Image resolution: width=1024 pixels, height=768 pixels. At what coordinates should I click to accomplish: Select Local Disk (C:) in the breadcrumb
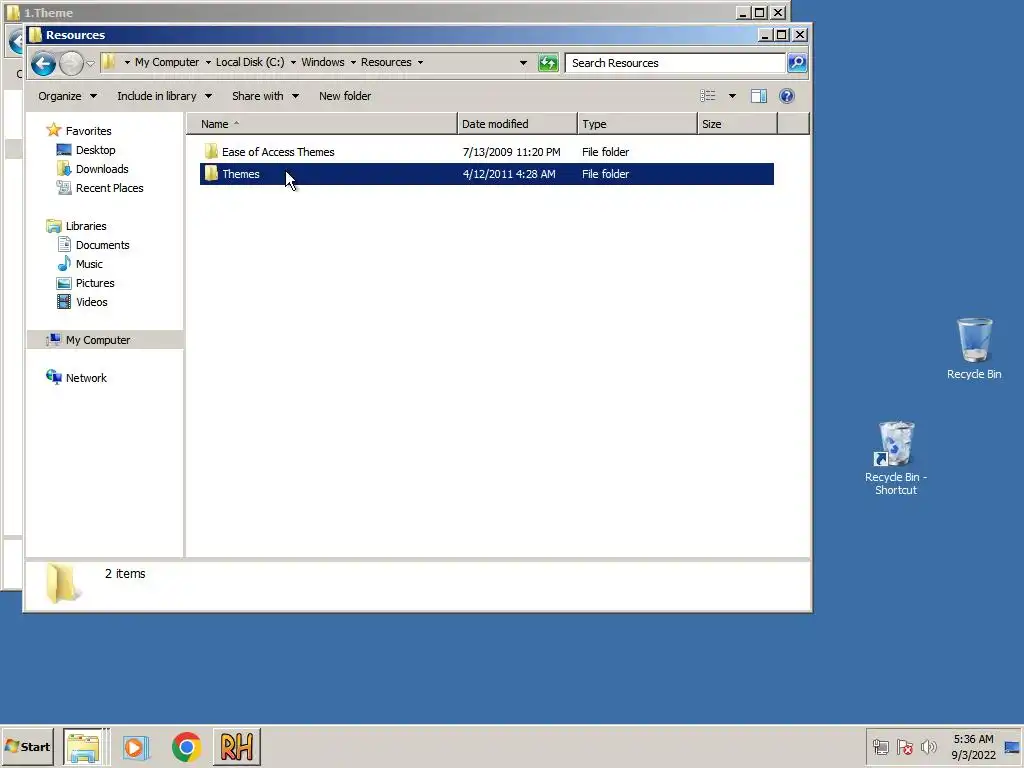pos(250,62)
